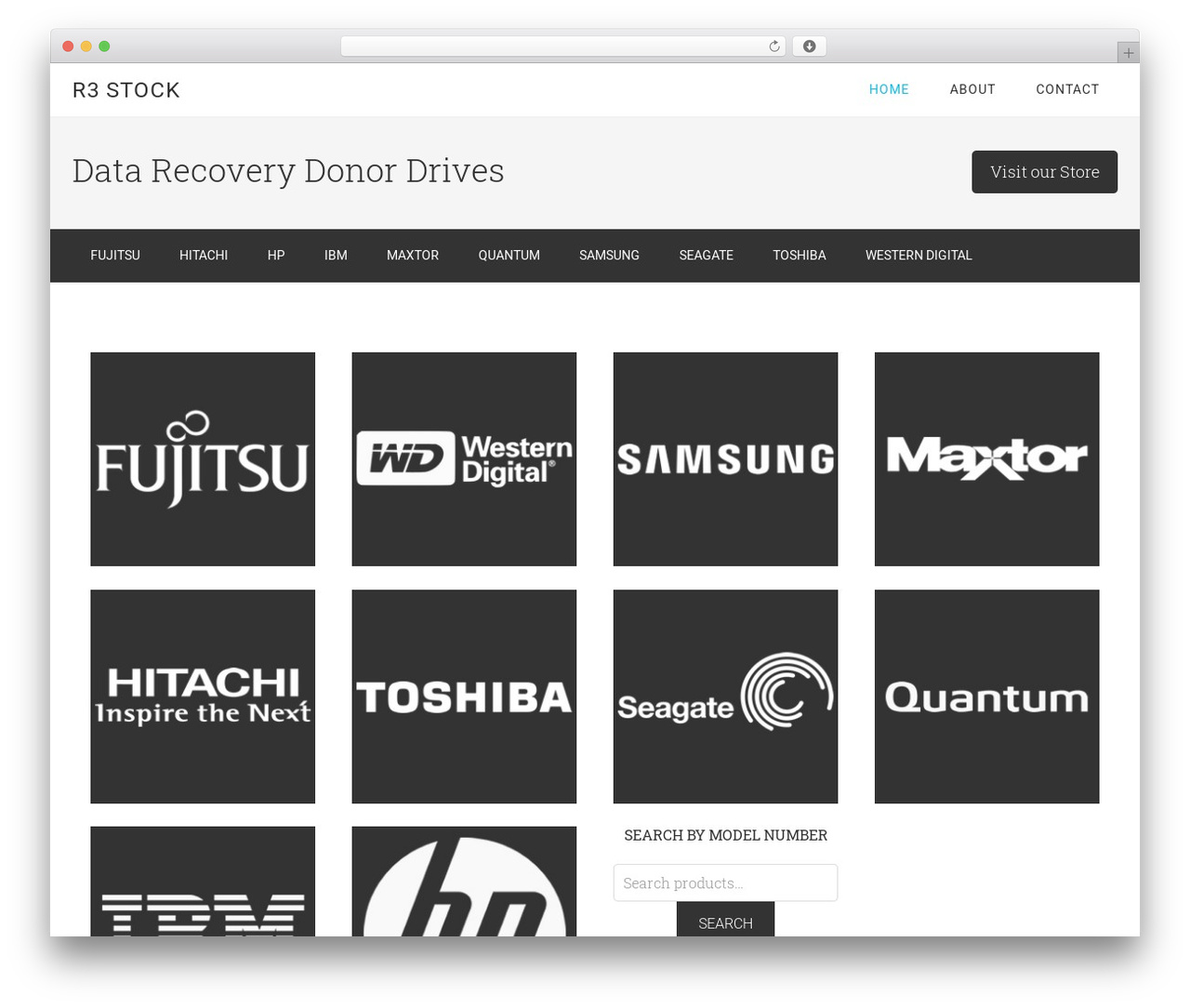The height and width of the screenshot is (1008, 1190).
Task: Open the browser downloads button
Action: tap(809, 46)
